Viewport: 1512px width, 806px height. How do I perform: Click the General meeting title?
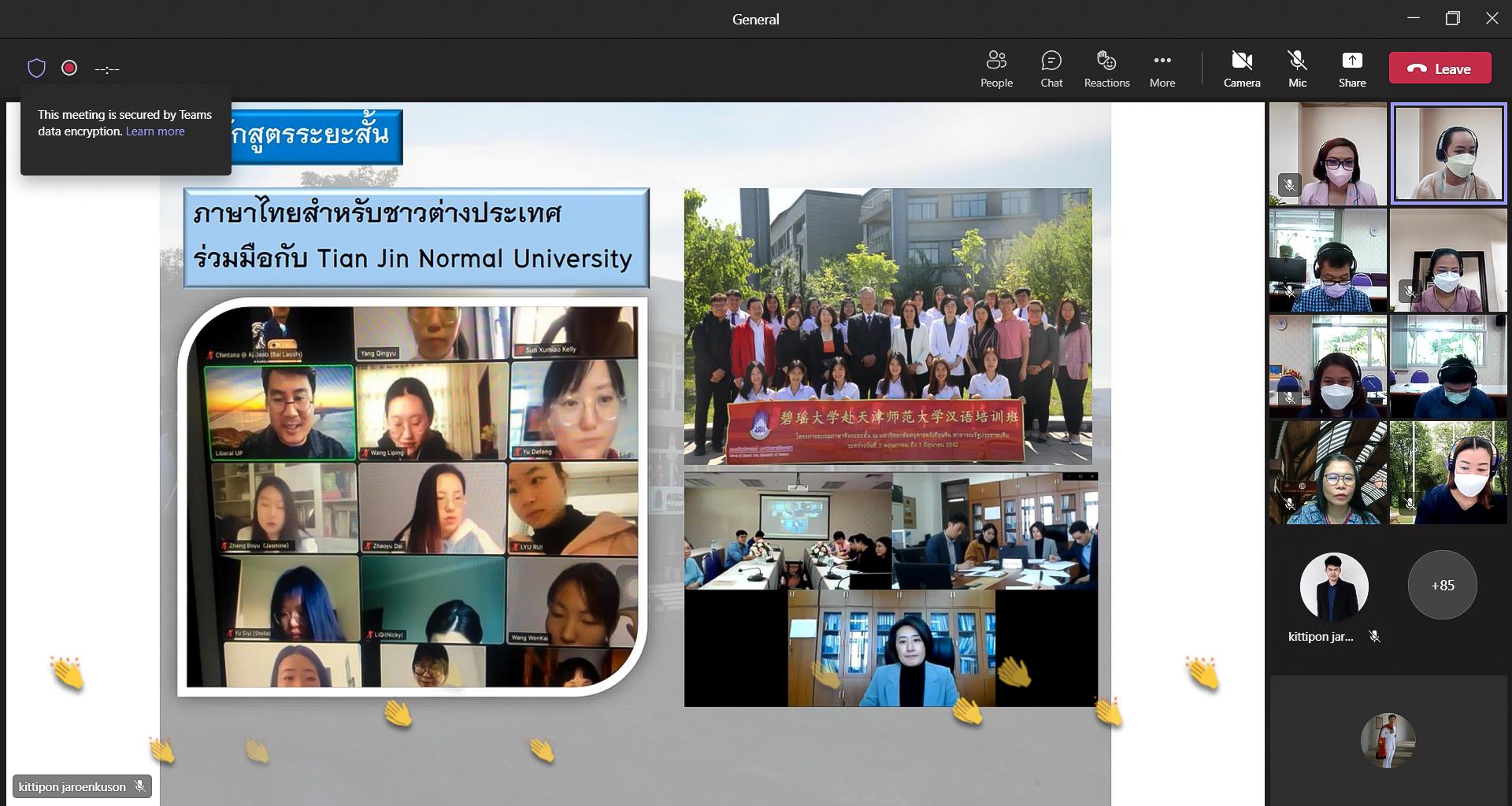click(756, 19)
